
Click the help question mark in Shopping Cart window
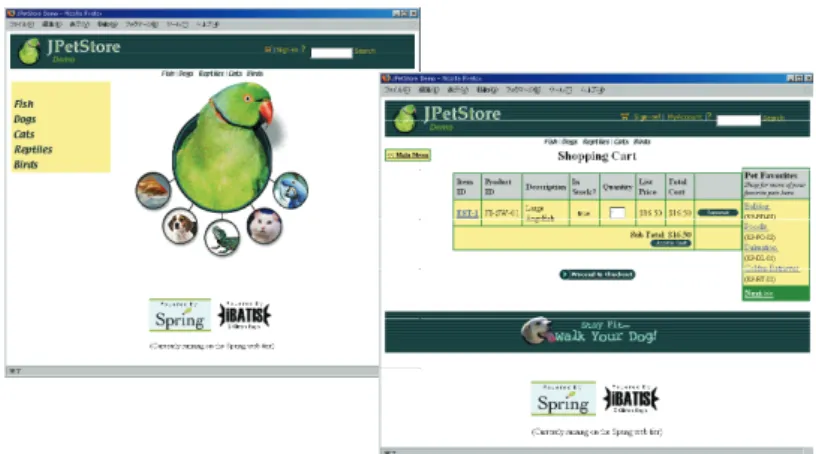(x=708, y=117)
